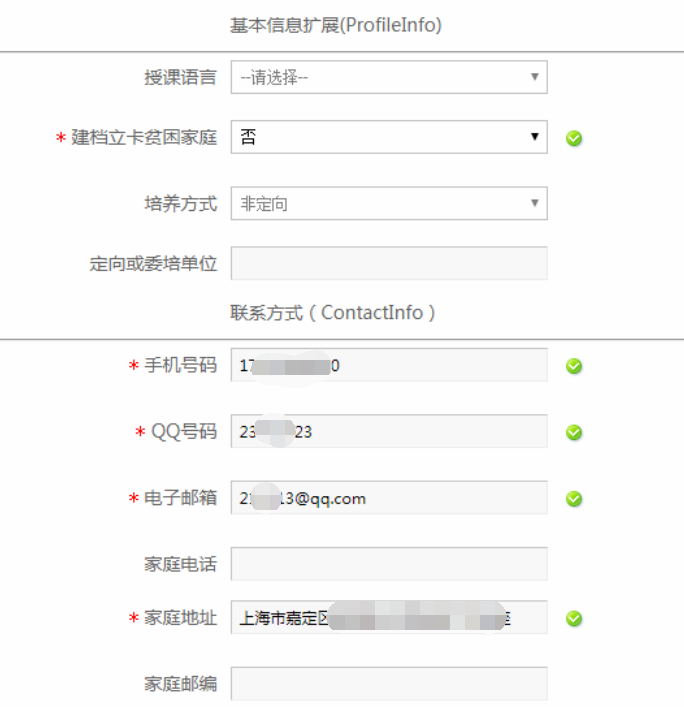Click into the QQ号码 input field
The width and height of the screenshot is (684, 707).
point(389,431)
